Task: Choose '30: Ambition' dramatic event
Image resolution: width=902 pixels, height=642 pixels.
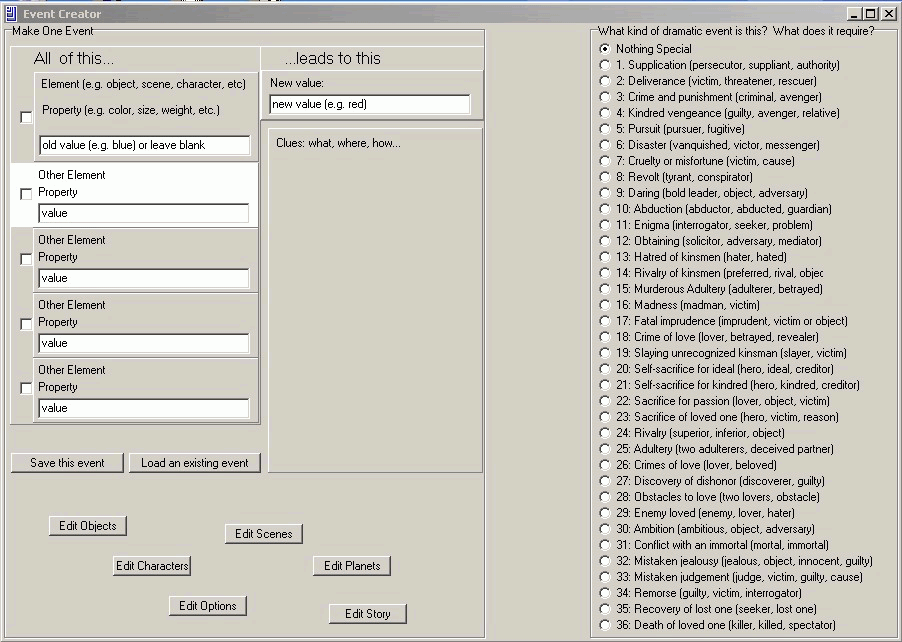Action: tap(604, 529)
